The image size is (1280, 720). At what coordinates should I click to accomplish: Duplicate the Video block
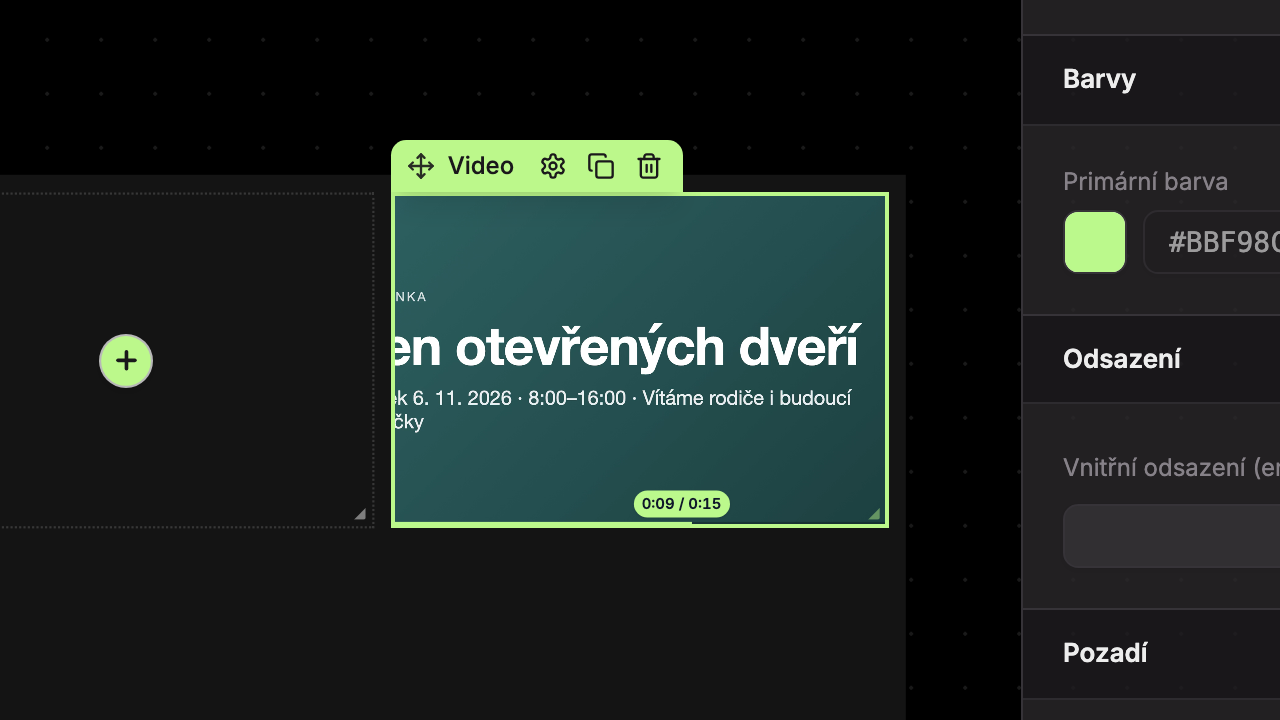[x=601, y=166]
